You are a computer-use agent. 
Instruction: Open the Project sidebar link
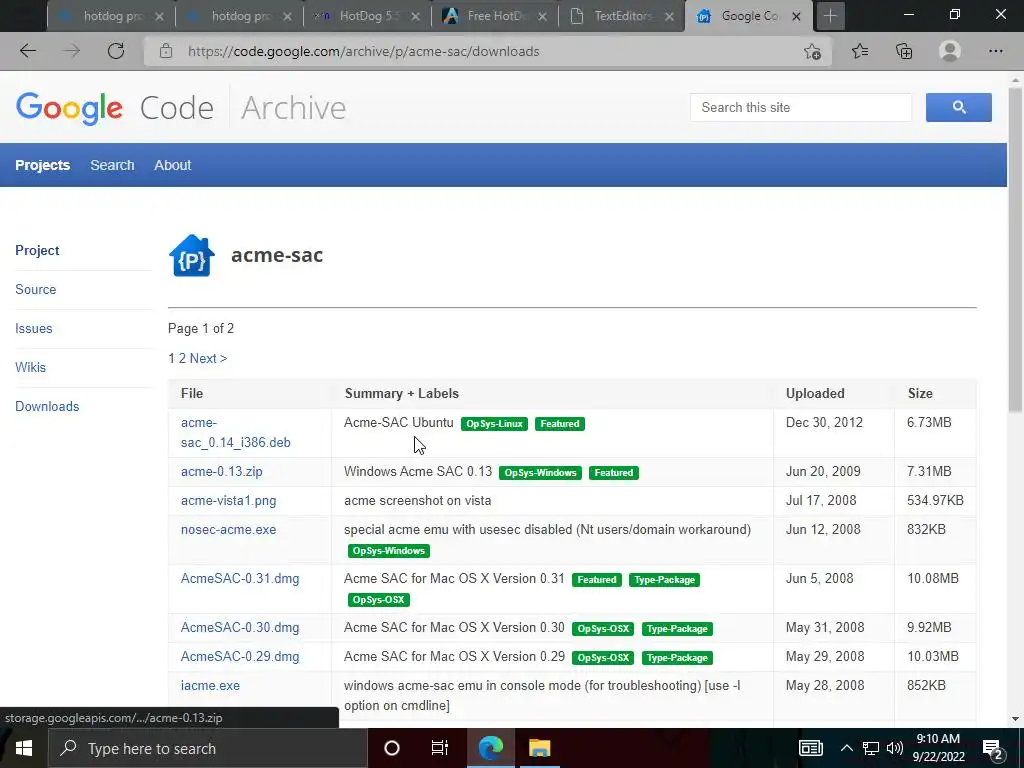[37, 250]
